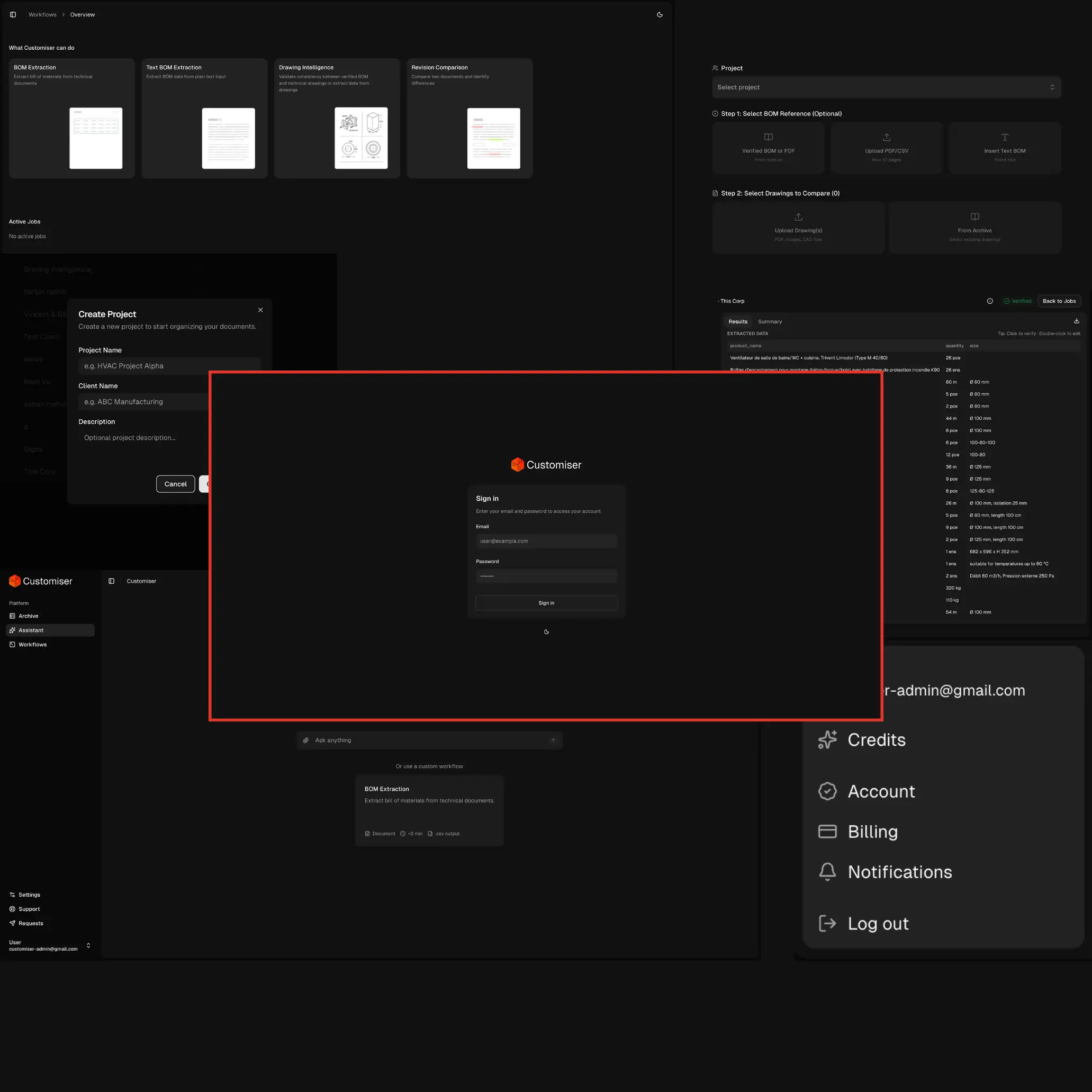
Task: Click the Sign in button
Action: click(x=546, y=603)
